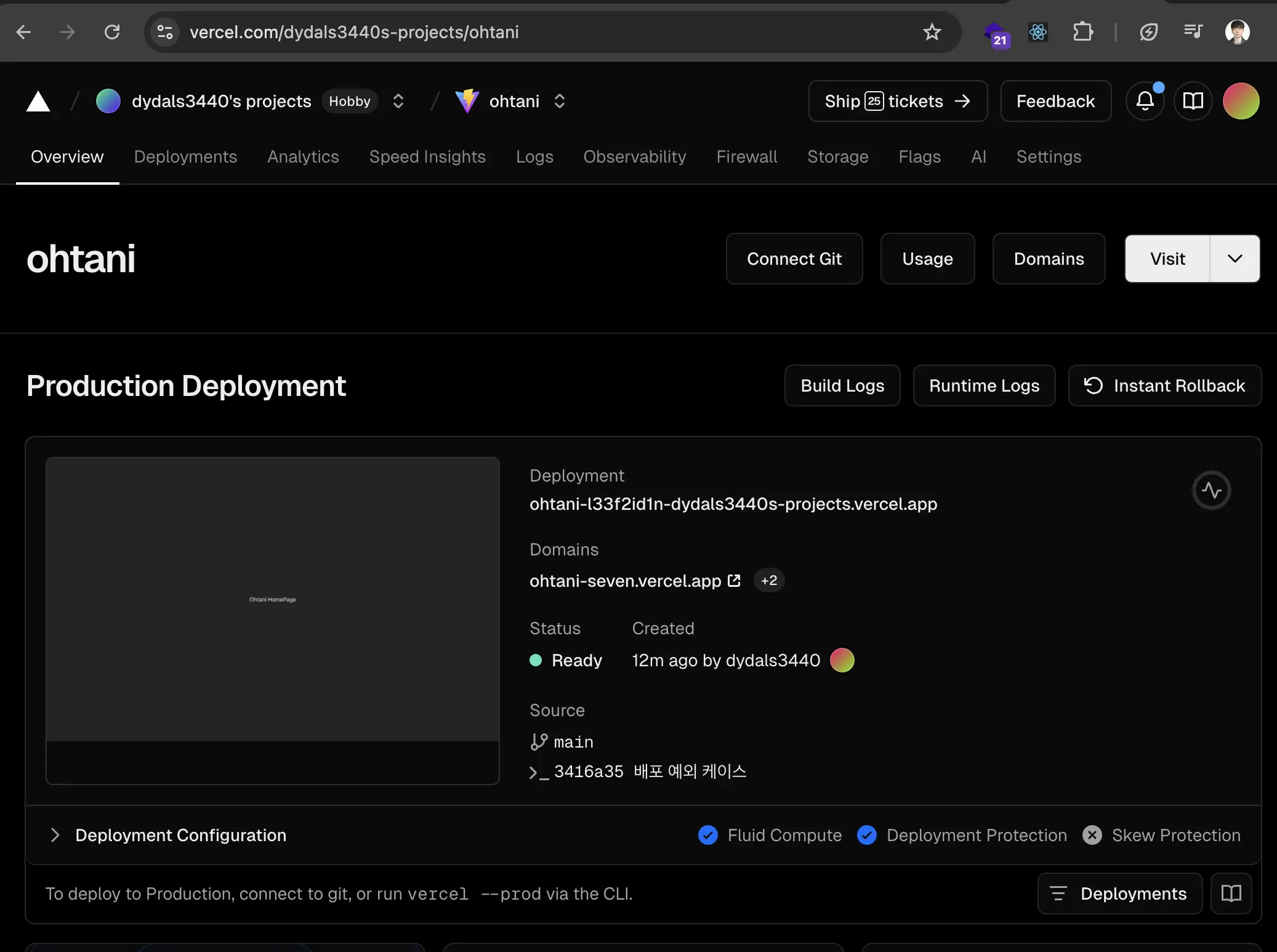
Task: Open the Visit button dropdown arrow
Action: click(x=1235, y=259)
